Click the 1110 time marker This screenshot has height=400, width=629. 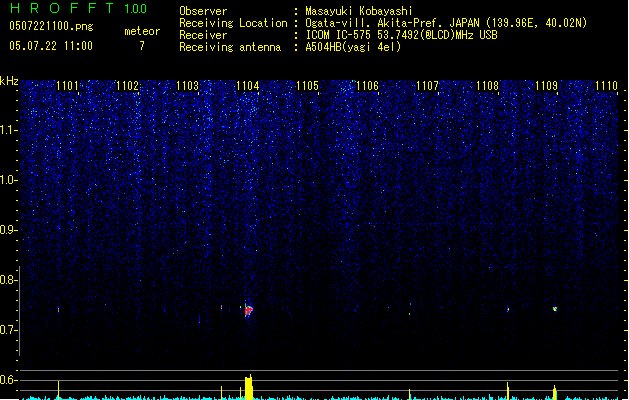(x=606, y=86)
